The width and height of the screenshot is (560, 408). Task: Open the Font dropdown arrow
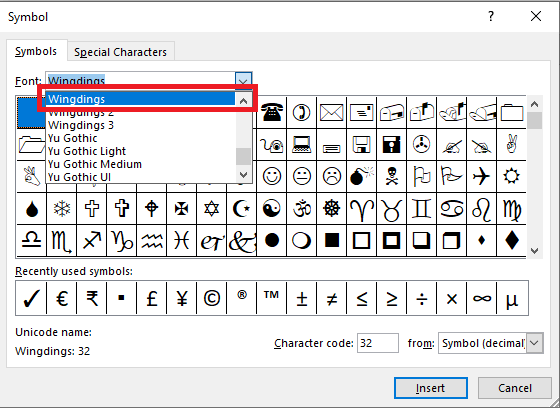[x=243, y=80]
